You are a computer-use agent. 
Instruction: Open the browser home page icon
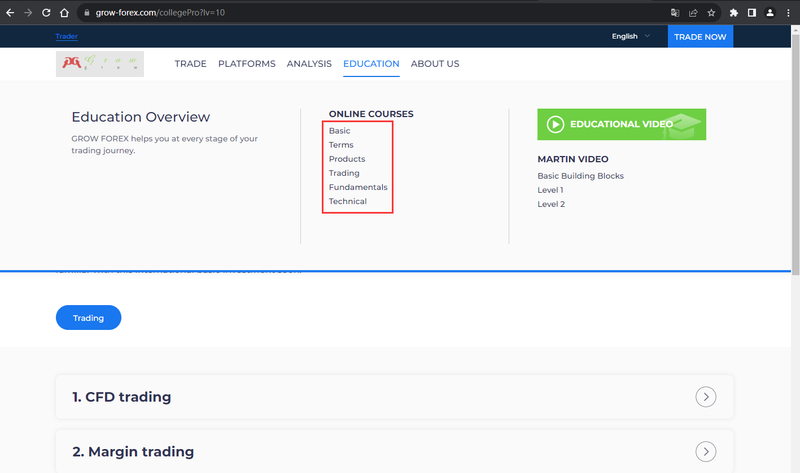pyautogui.click(x=64, y=13)
